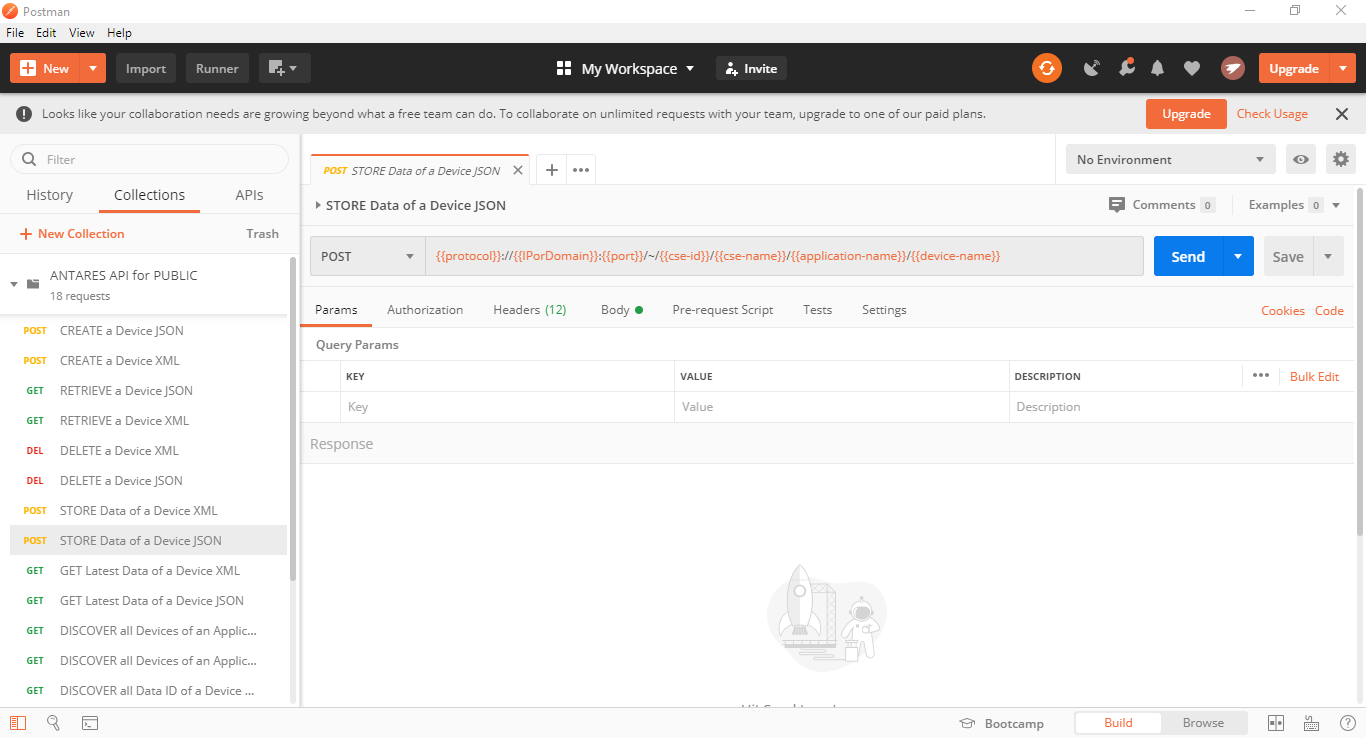Screen dimensions: 1366x738
Task: Click the find and replace icon
Action: point(54,723)
